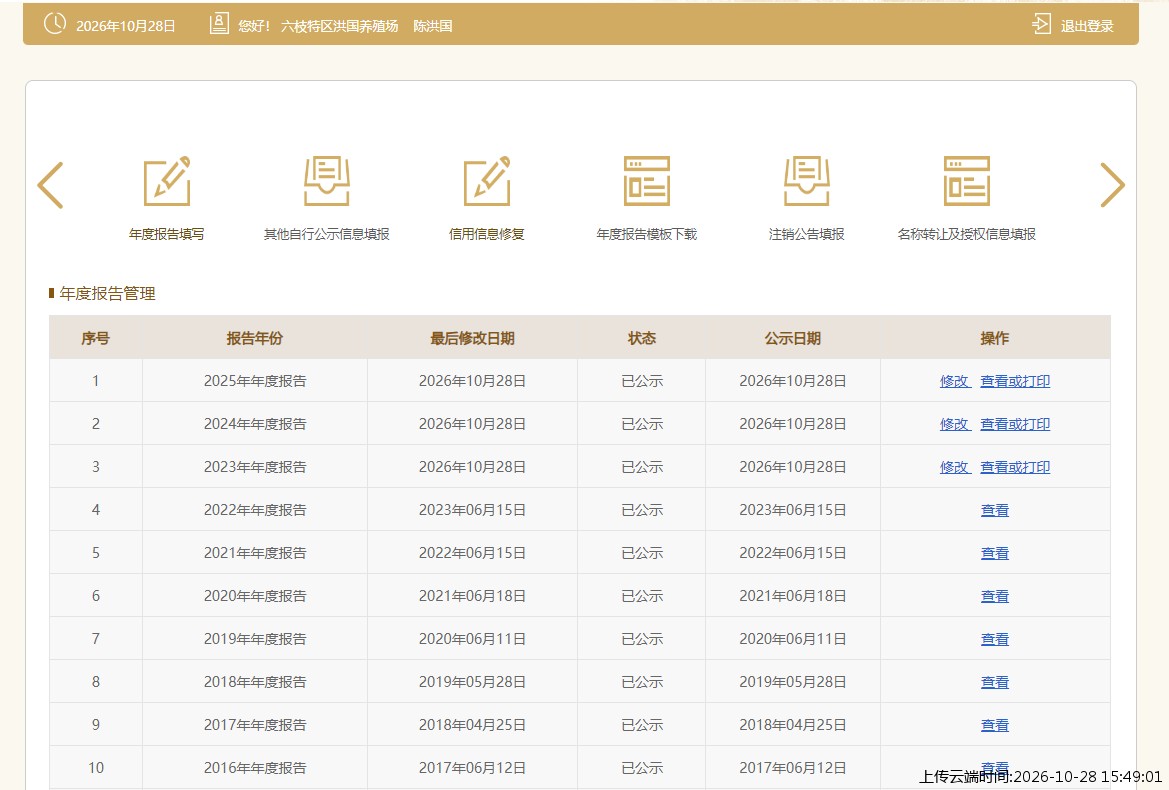The image size is (1169, 790).
Task: Click 修改 for the 2024 annual report
Action: coord(954,424)
